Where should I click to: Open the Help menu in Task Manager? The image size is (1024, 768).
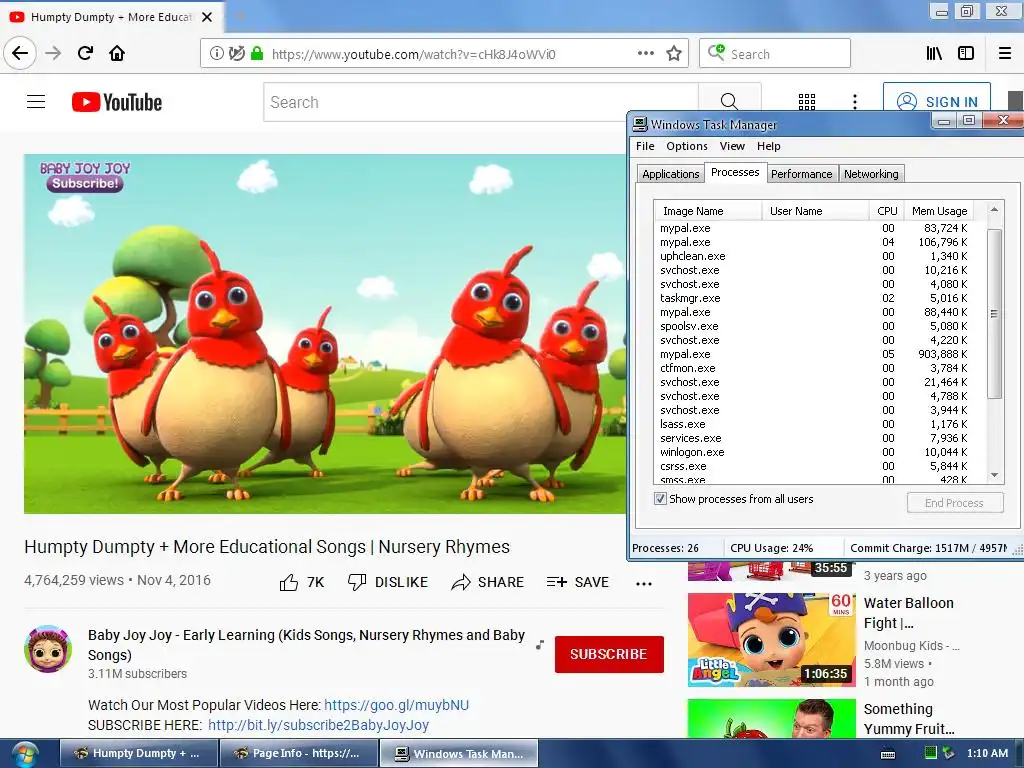769,146
